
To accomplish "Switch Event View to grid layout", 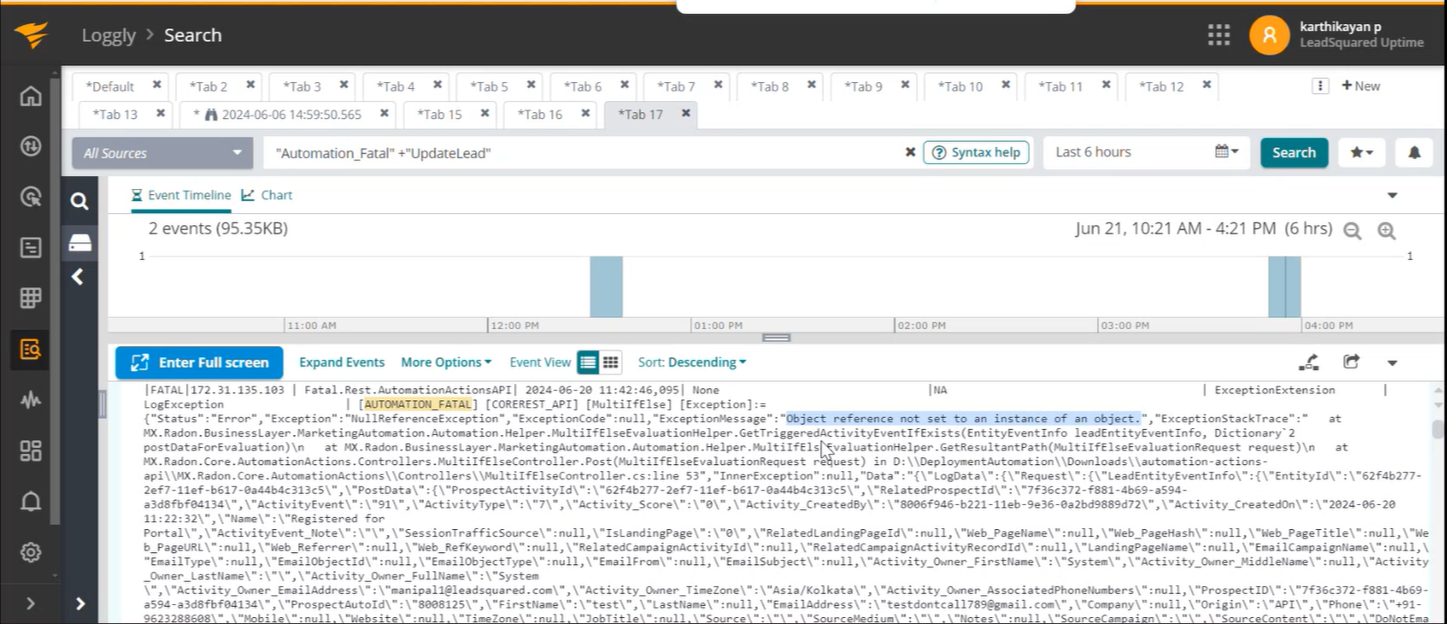I will pyautogui.click(x=610, y=362).
